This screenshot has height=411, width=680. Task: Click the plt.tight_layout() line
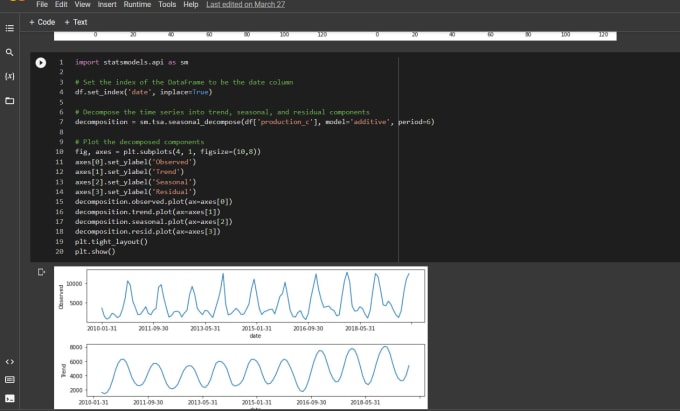pyautogui.click(x=111, y=241)
